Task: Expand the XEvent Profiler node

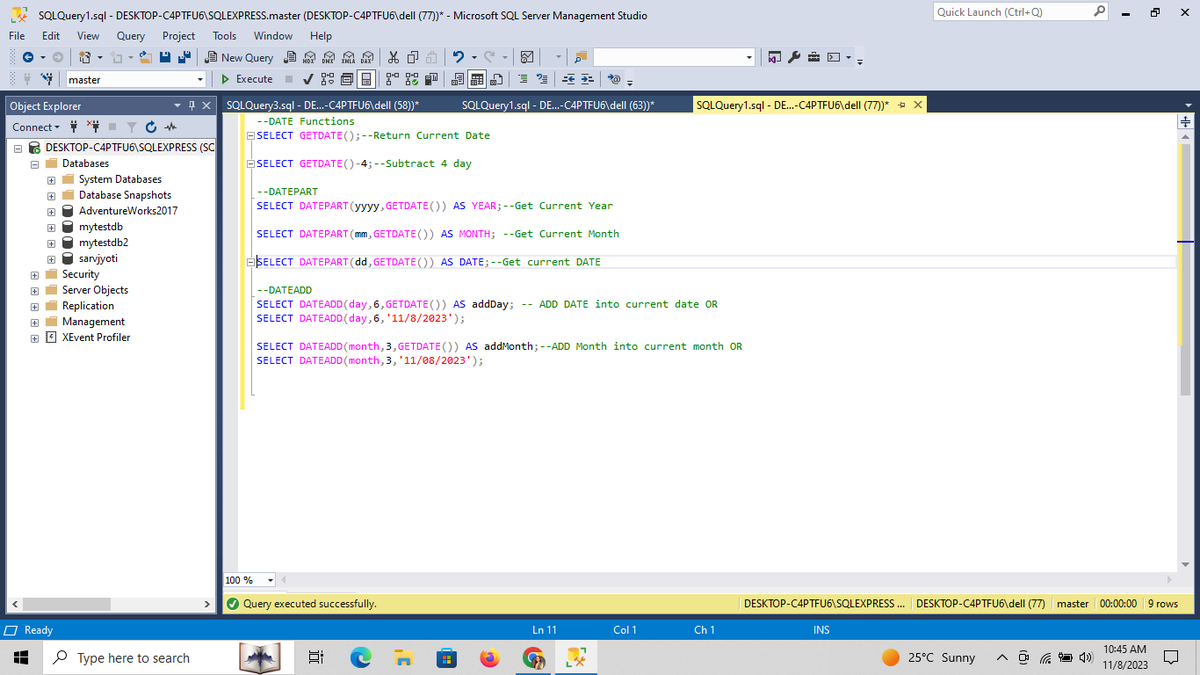Action: pos(35,338)
